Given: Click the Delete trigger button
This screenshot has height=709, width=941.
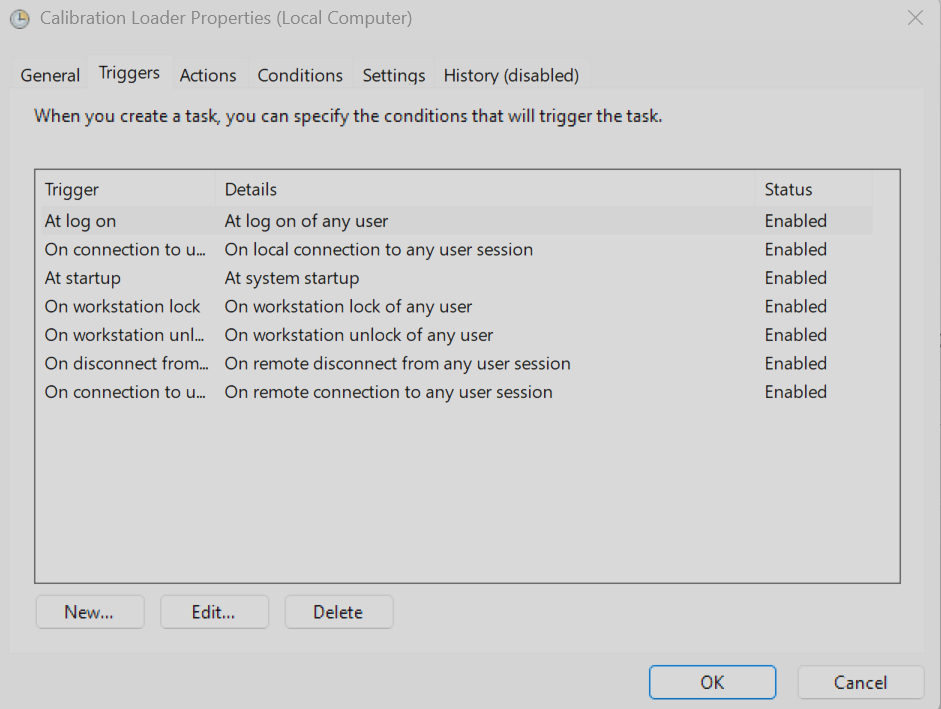Looking at the screenshot, I should [x=338, y=612].
